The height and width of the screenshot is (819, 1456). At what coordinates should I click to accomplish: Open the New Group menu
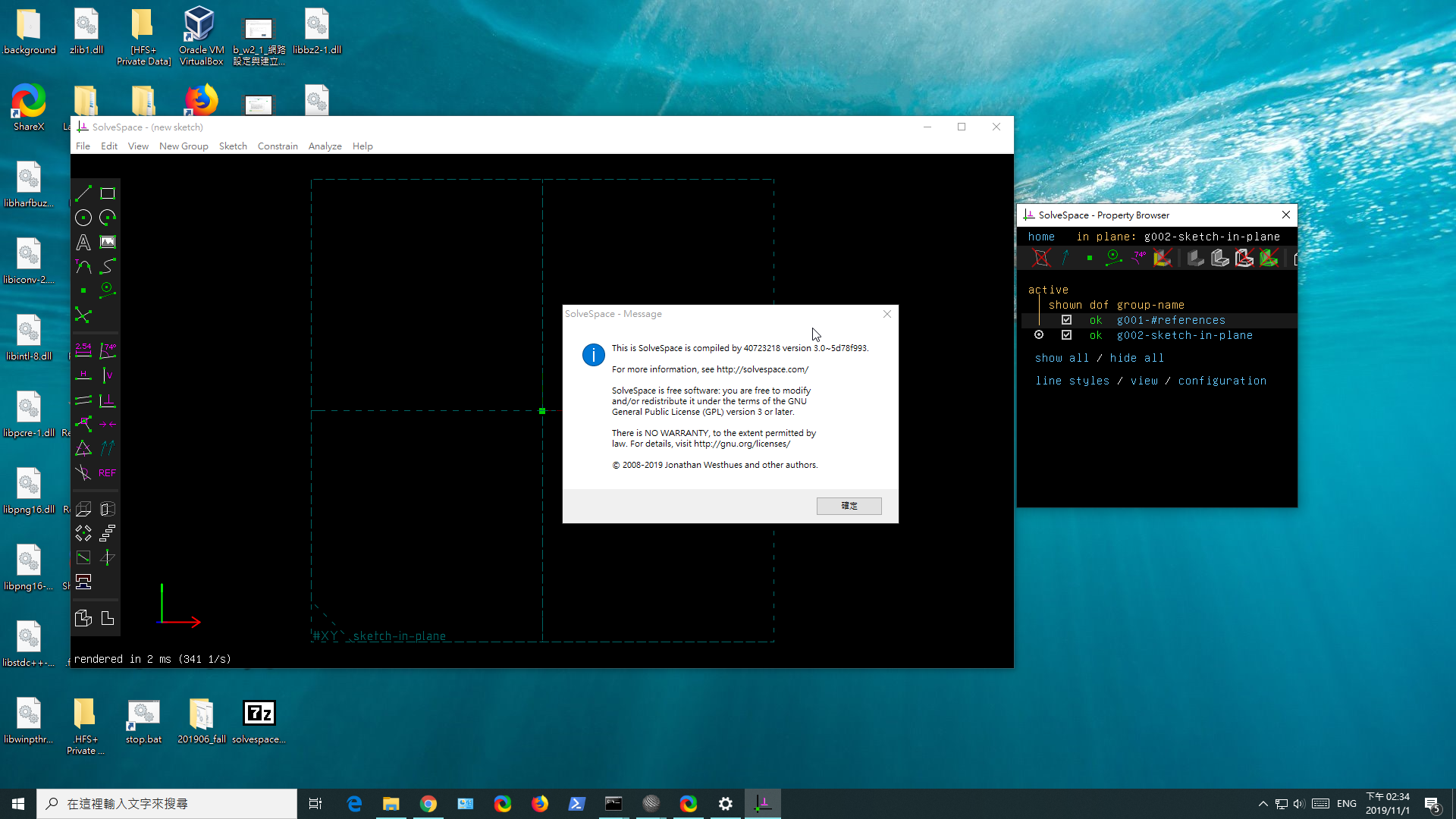[184, 146]
